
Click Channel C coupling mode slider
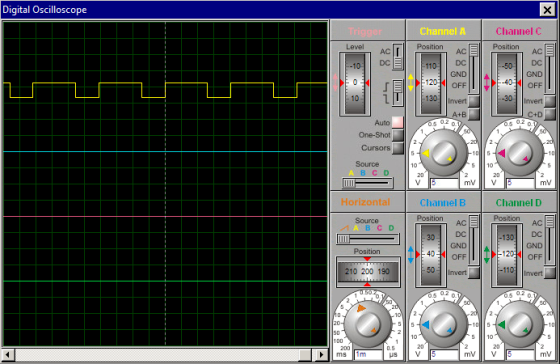550,69
